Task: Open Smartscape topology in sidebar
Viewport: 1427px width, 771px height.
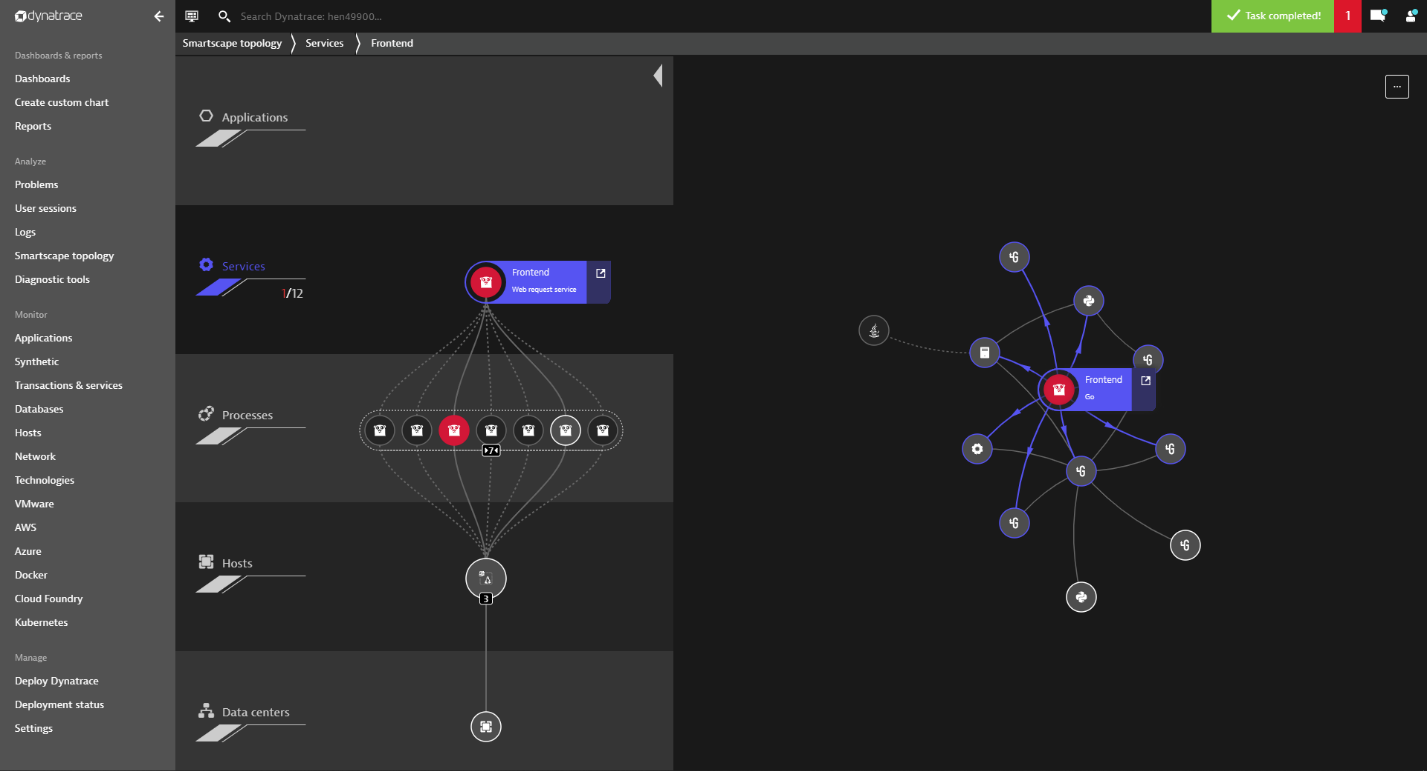Action: [x=65, y=256]
